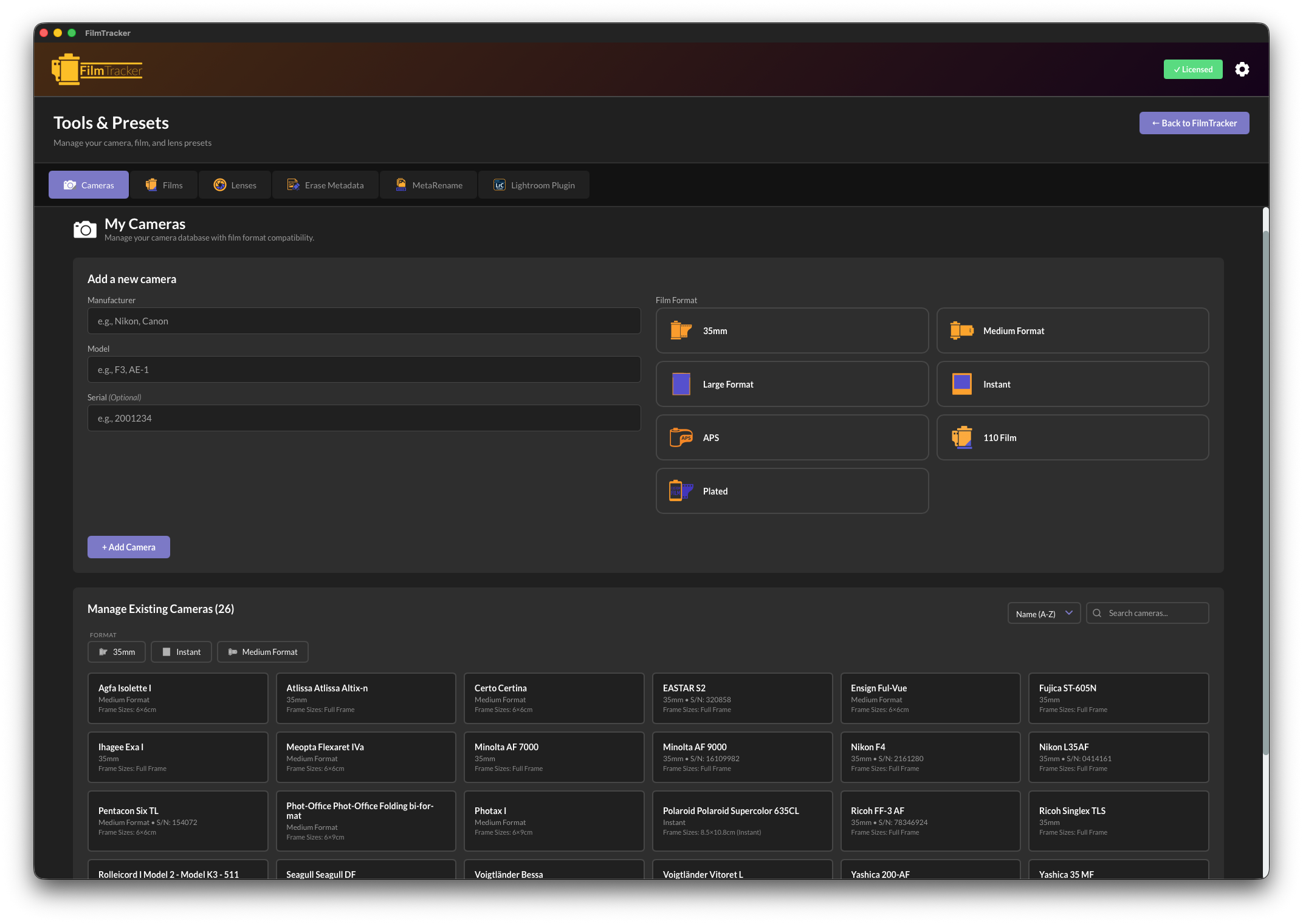
Task: Click the settings gear icon
Action: pos(1242,69)
